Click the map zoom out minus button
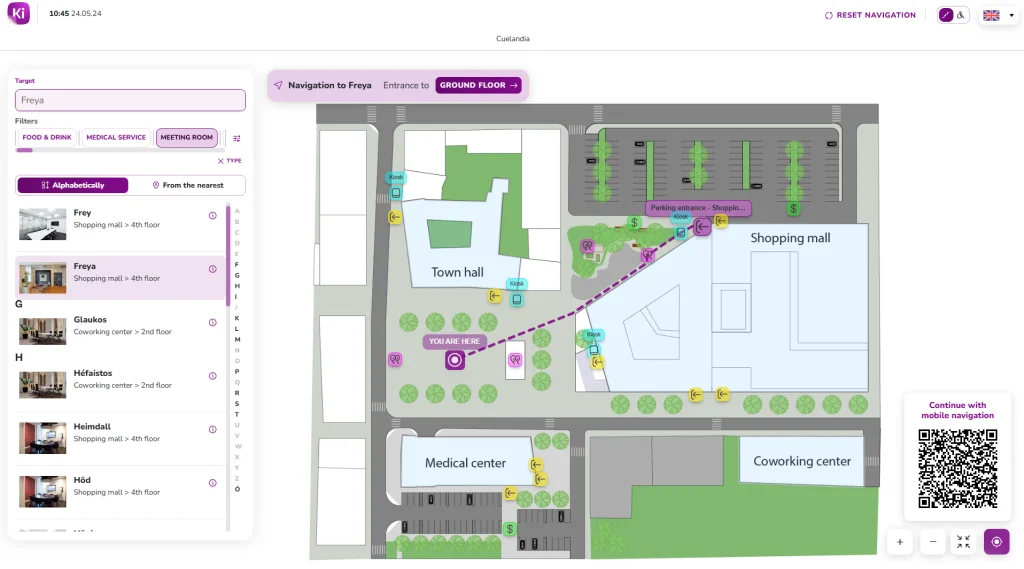 932,542
